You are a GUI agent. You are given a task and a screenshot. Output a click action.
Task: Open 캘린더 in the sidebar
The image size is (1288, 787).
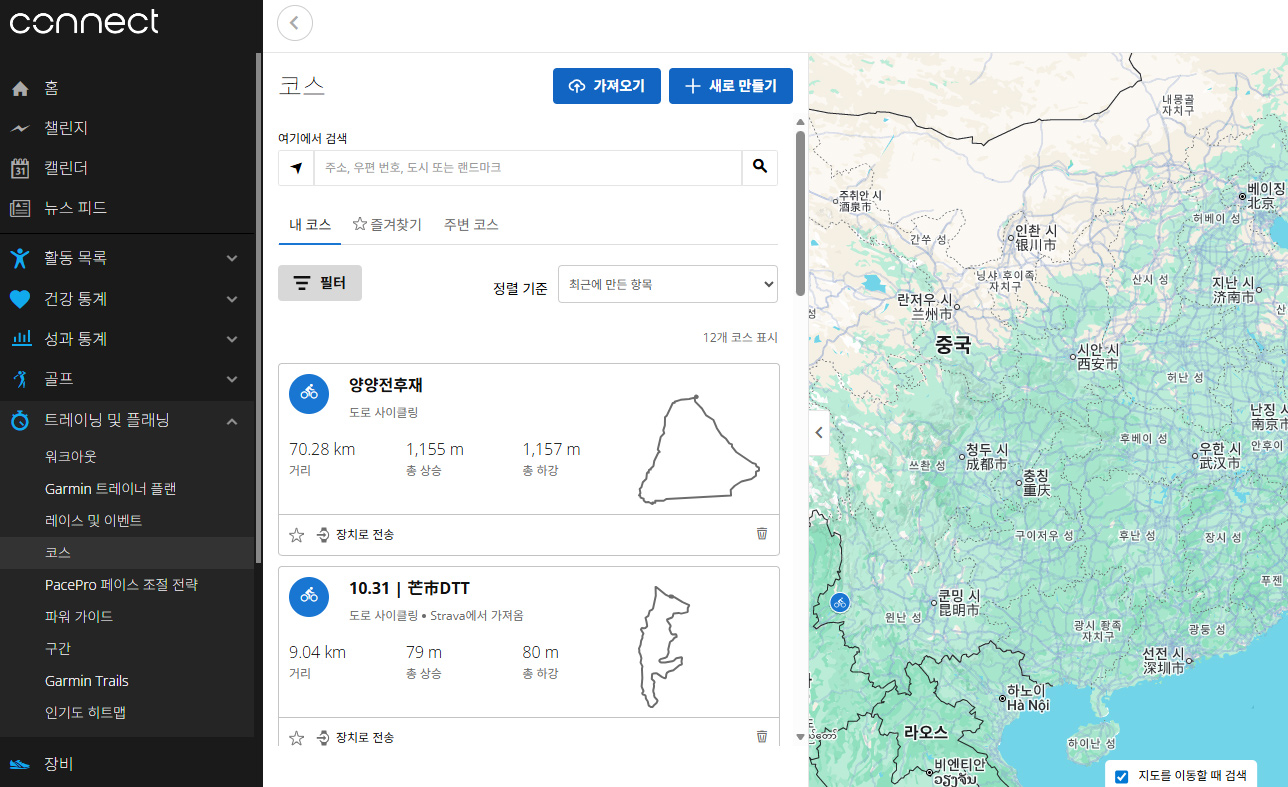pyautogui.click(x=66, y=168)
